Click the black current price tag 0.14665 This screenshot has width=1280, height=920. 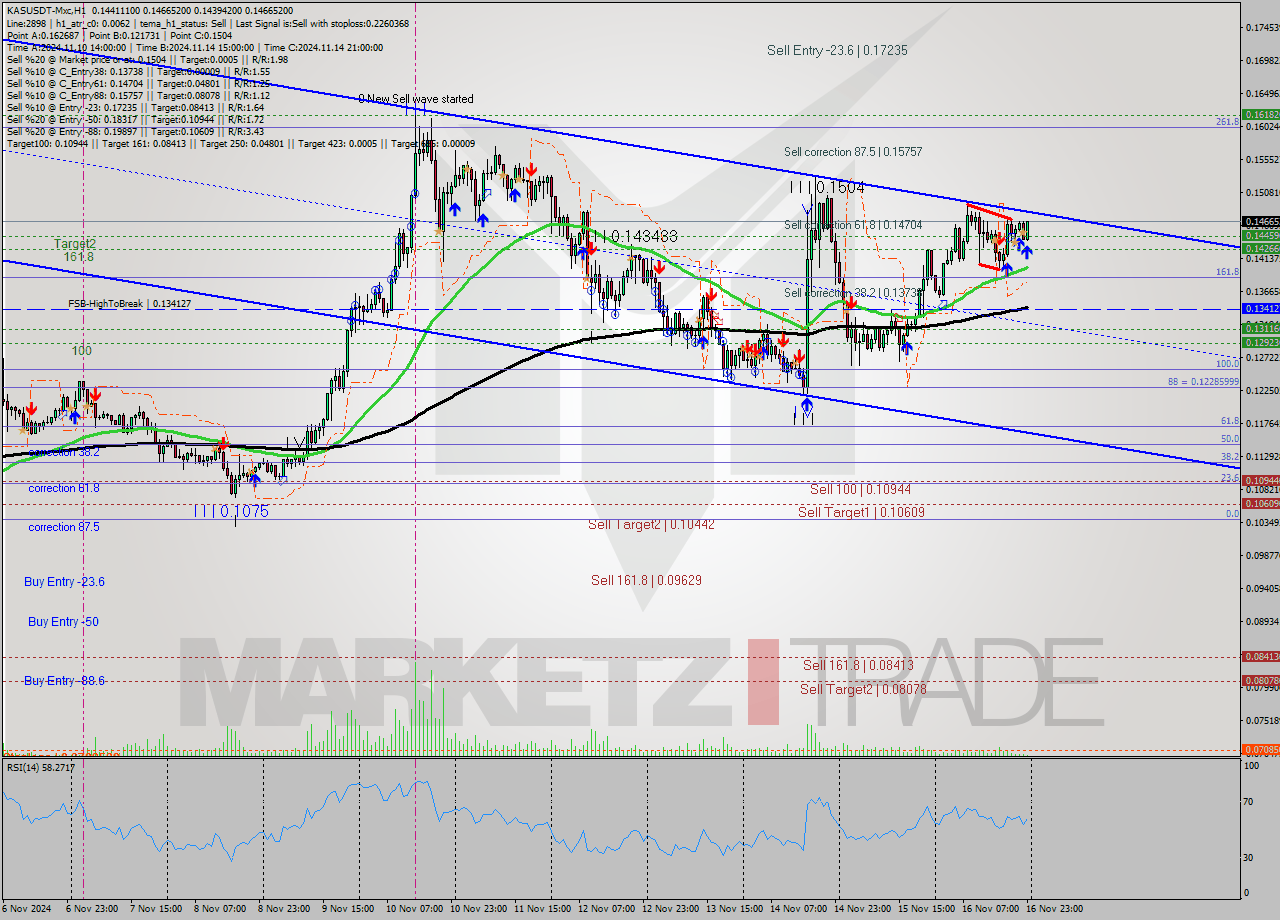point(1260,221)
